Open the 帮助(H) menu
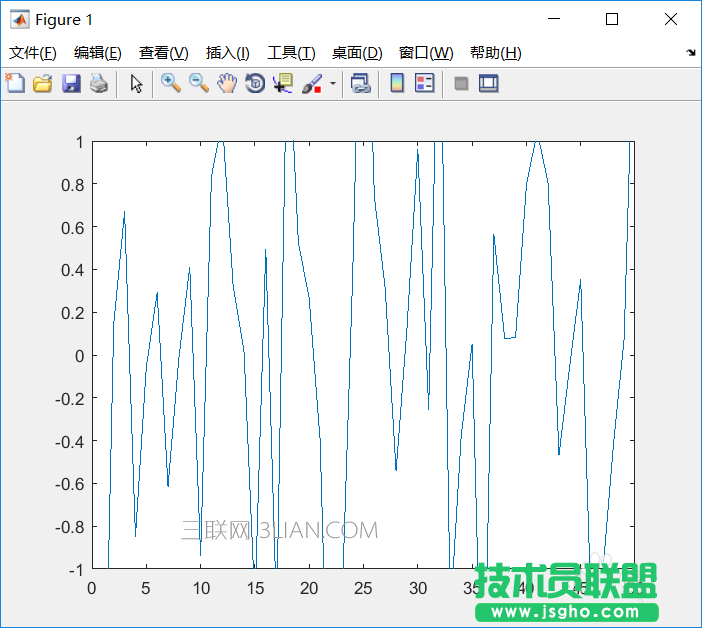The height and width of the screenshot is (628, 702). (496, 53)
